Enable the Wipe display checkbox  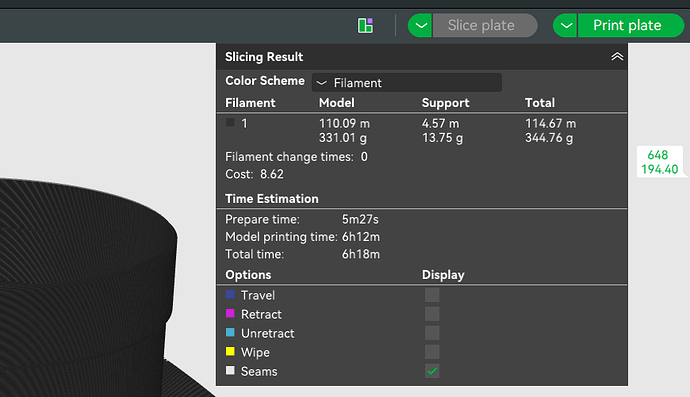click(x=432, y=352)
